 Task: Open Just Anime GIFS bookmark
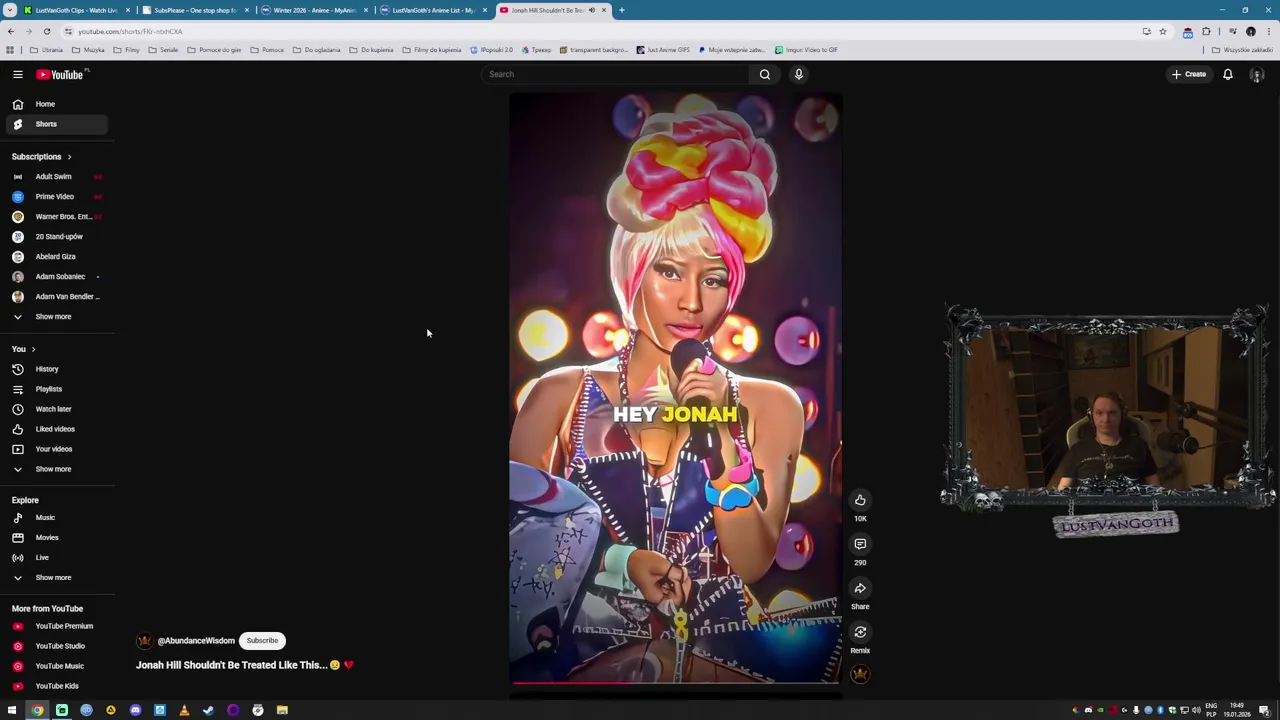[x=663, y=50]
